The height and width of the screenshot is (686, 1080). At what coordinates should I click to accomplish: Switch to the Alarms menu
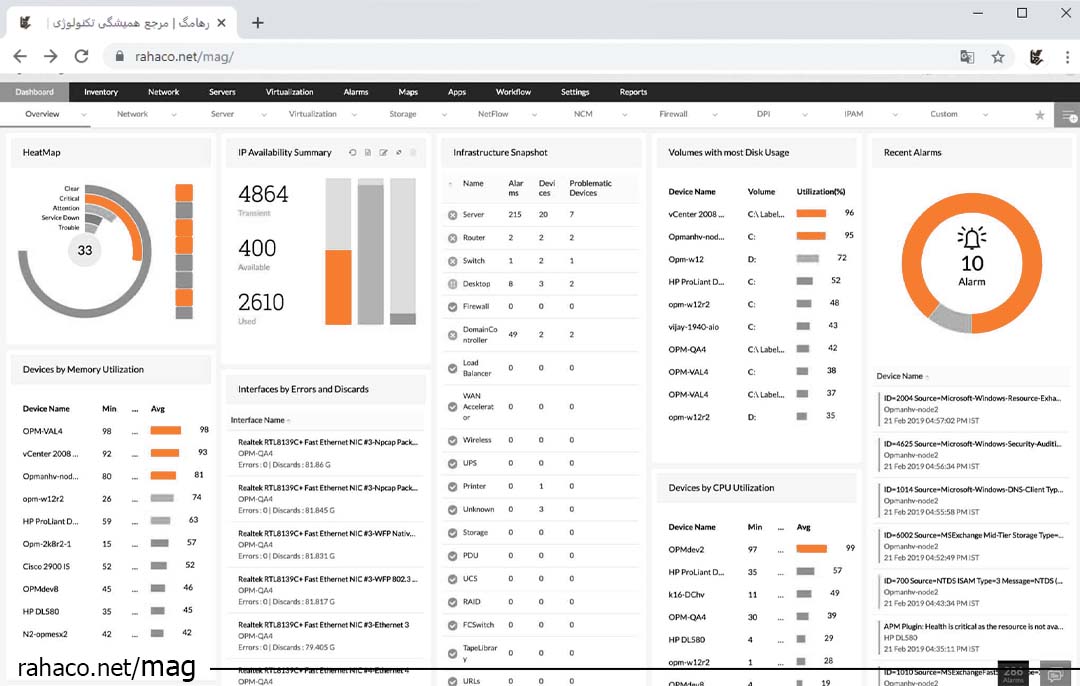click(x=356, y=92)
